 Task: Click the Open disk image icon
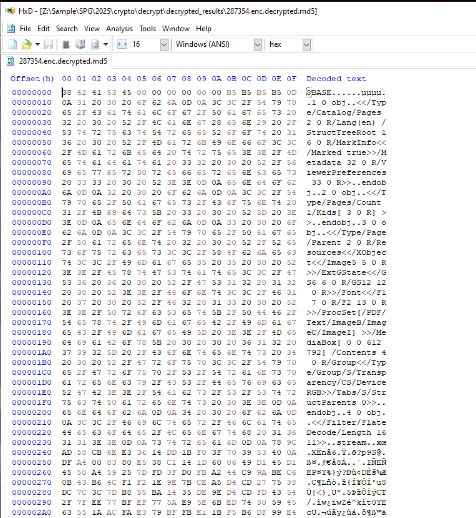(x=95, y=44)
